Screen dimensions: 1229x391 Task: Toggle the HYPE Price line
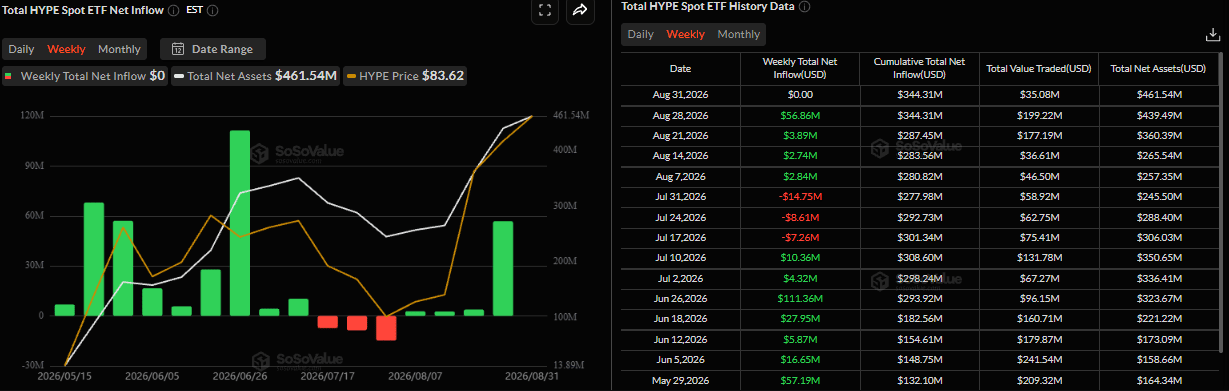(x=405, y=76)
